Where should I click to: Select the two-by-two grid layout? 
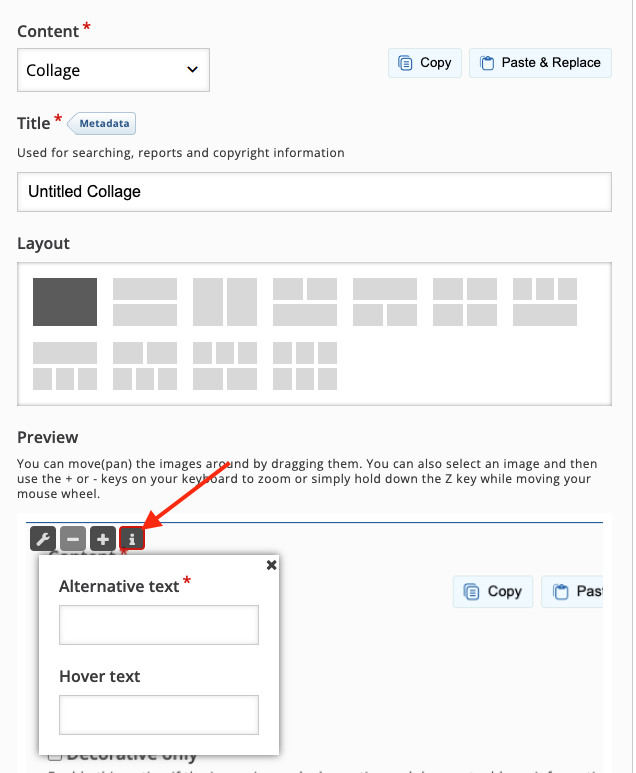pos(465,302)
